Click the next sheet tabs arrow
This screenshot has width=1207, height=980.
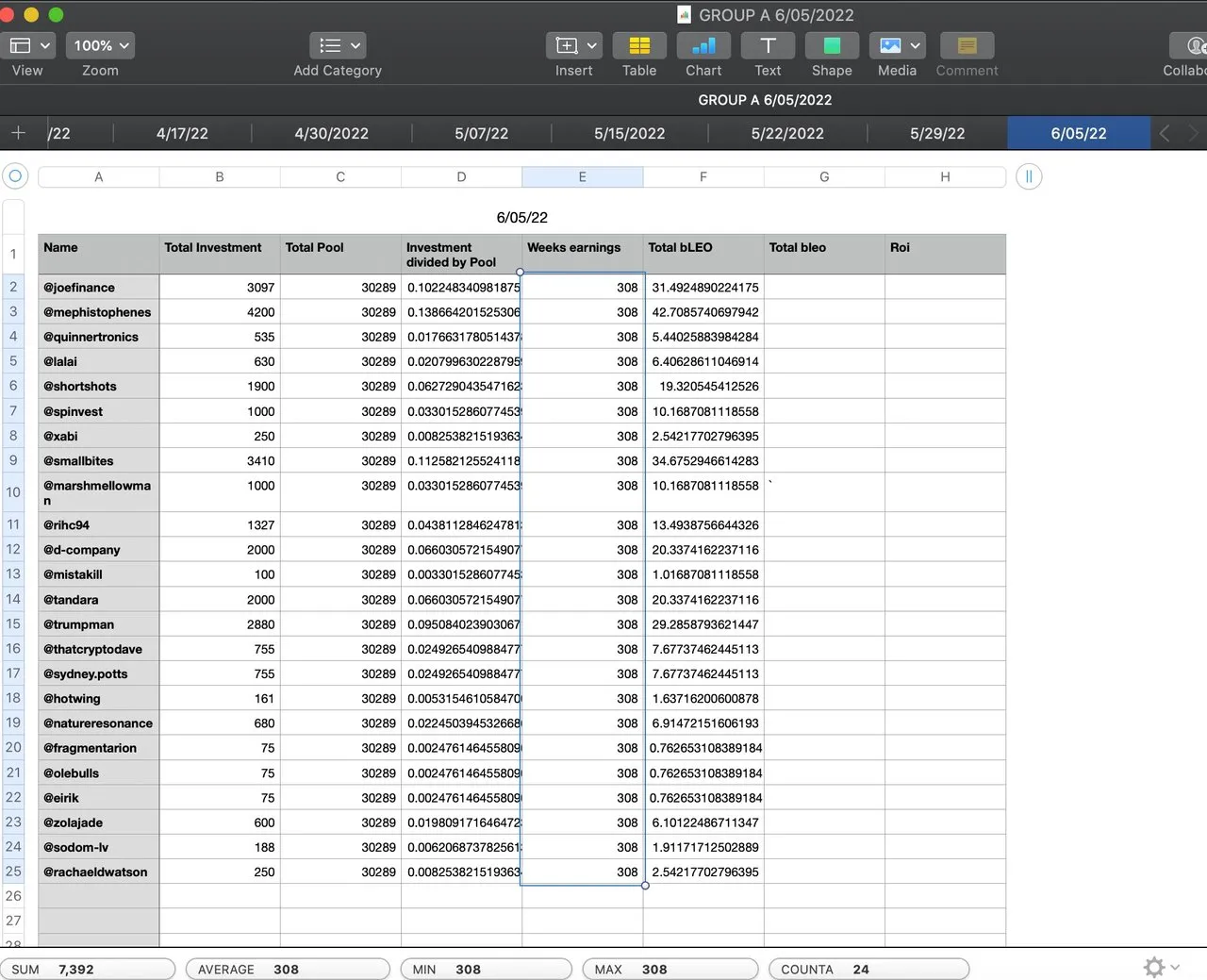[x=1194, y=133]
